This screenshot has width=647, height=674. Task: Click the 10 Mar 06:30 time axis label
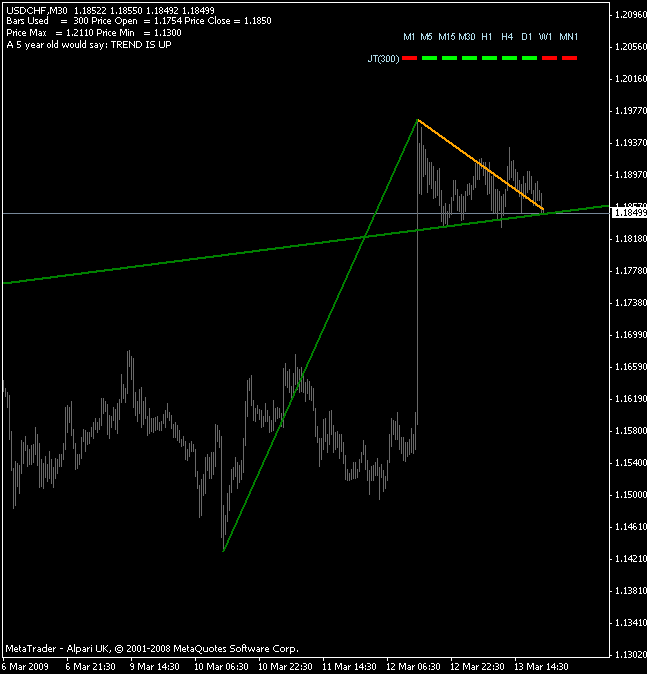click(x=221, y=667)
